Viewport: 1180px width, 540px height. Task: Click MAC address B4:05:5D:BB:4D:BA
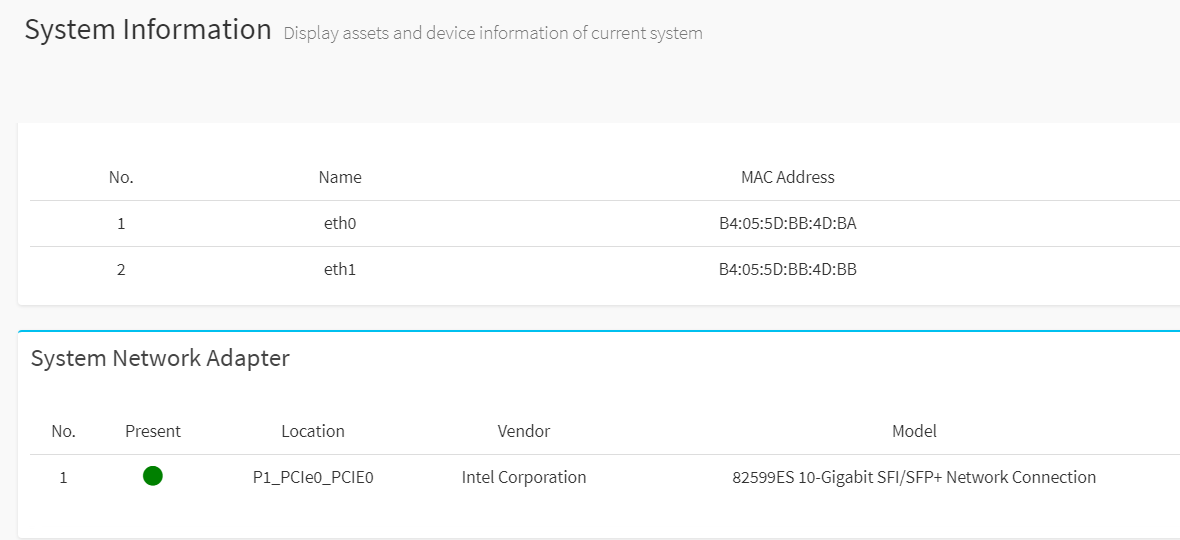788,223
